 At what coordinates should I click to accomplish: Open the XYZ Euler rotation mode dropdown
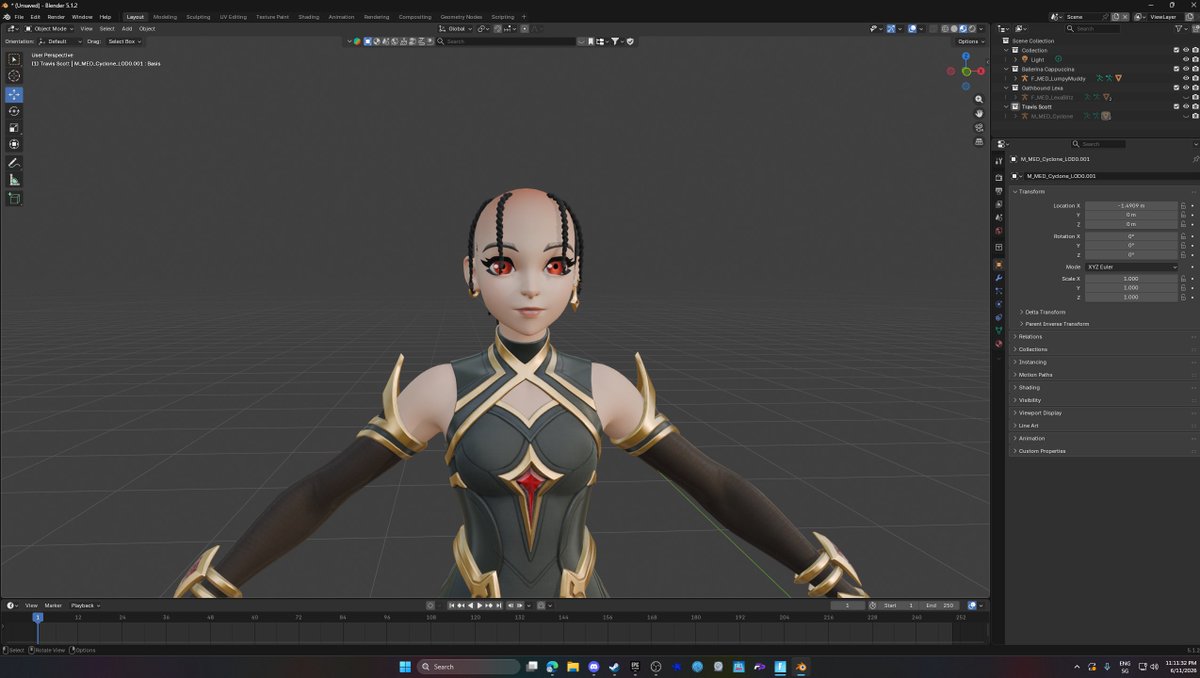(x=1131, y=267)
